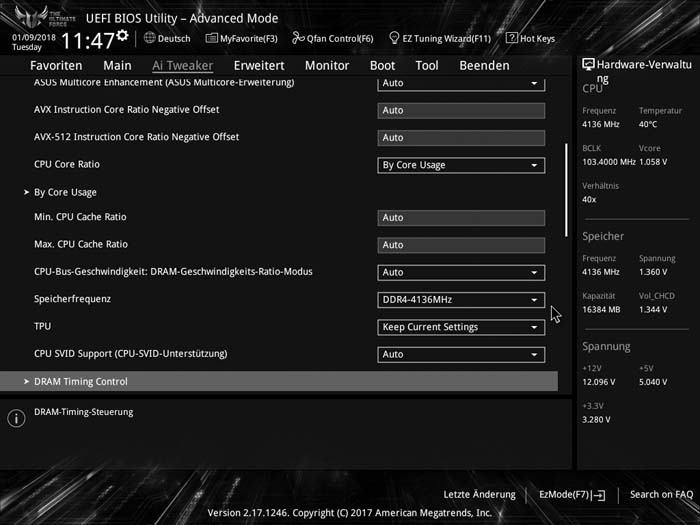Switch to EzMode(F7)
700x525 pixels.
(x=572, y=495)
